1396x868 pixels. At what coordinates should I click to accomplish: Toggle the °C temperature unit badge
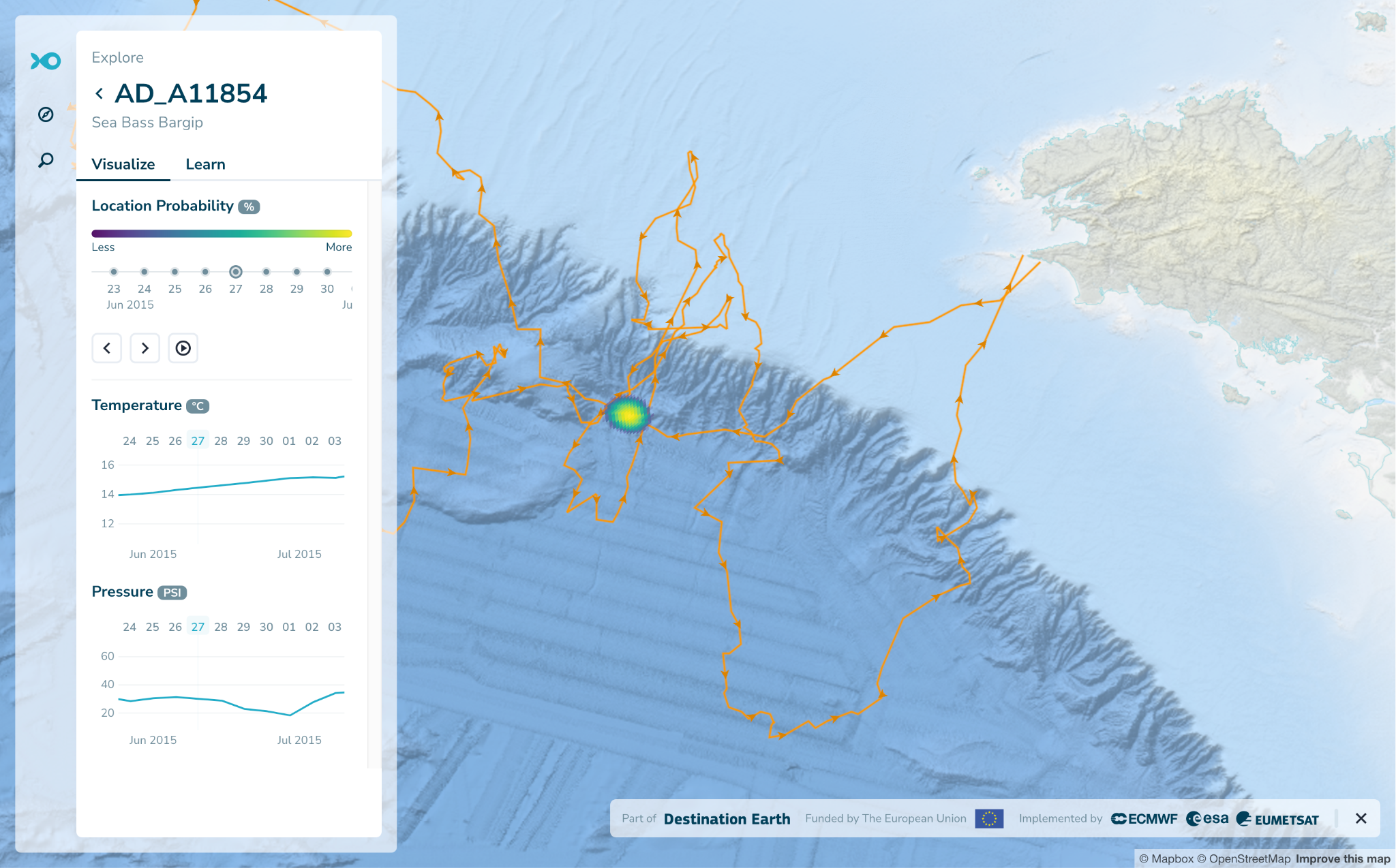198,406
